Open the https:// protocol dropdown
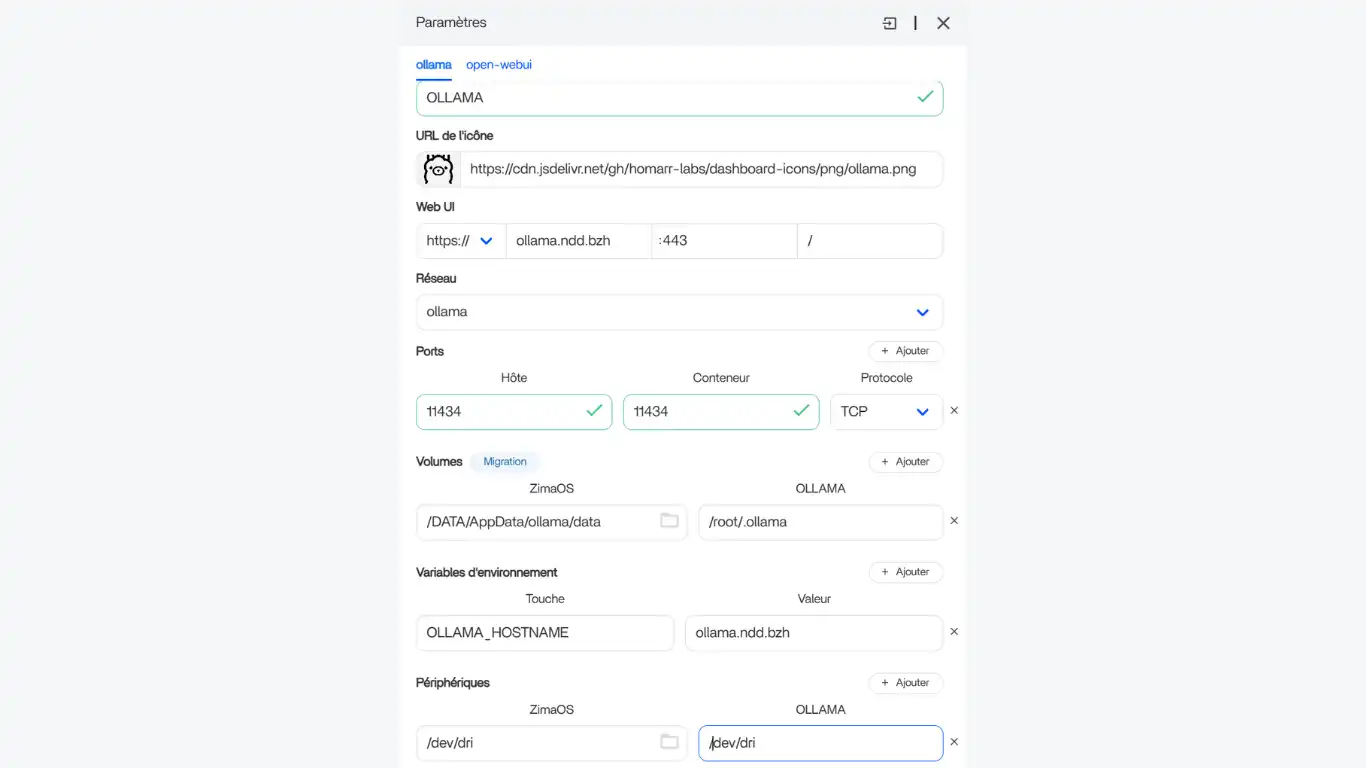The image size is (1366, 768). pos(461,241)
